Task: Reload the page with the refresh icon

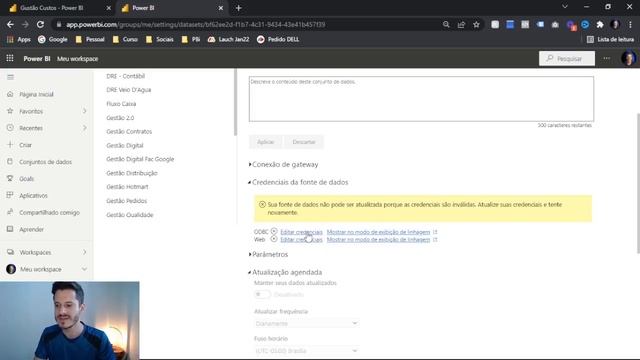Action: coord(40,24)
